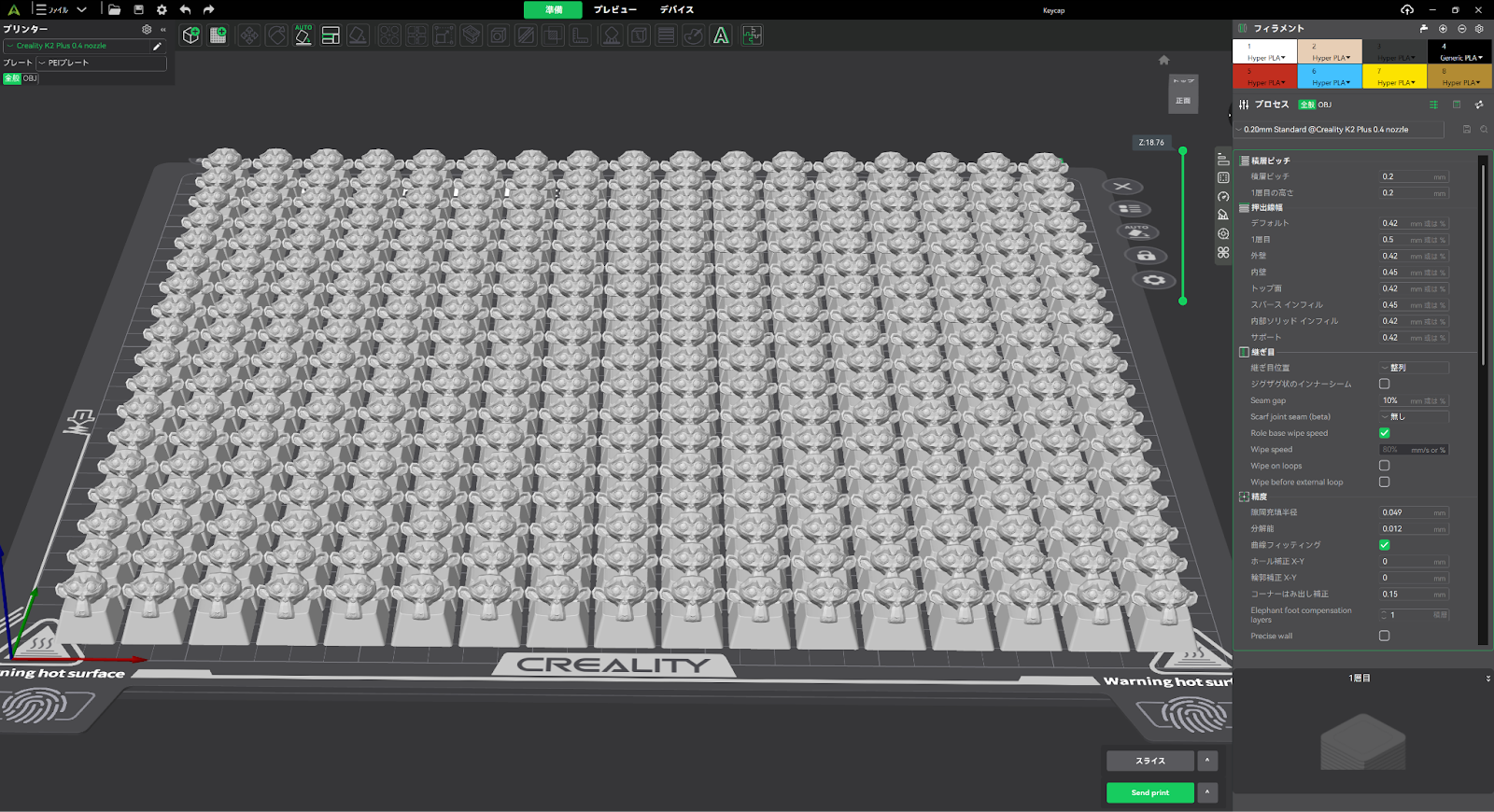Screen dimensions: 1494x812
Task: Click the Add model cube icon
Action: pos(191,35)
